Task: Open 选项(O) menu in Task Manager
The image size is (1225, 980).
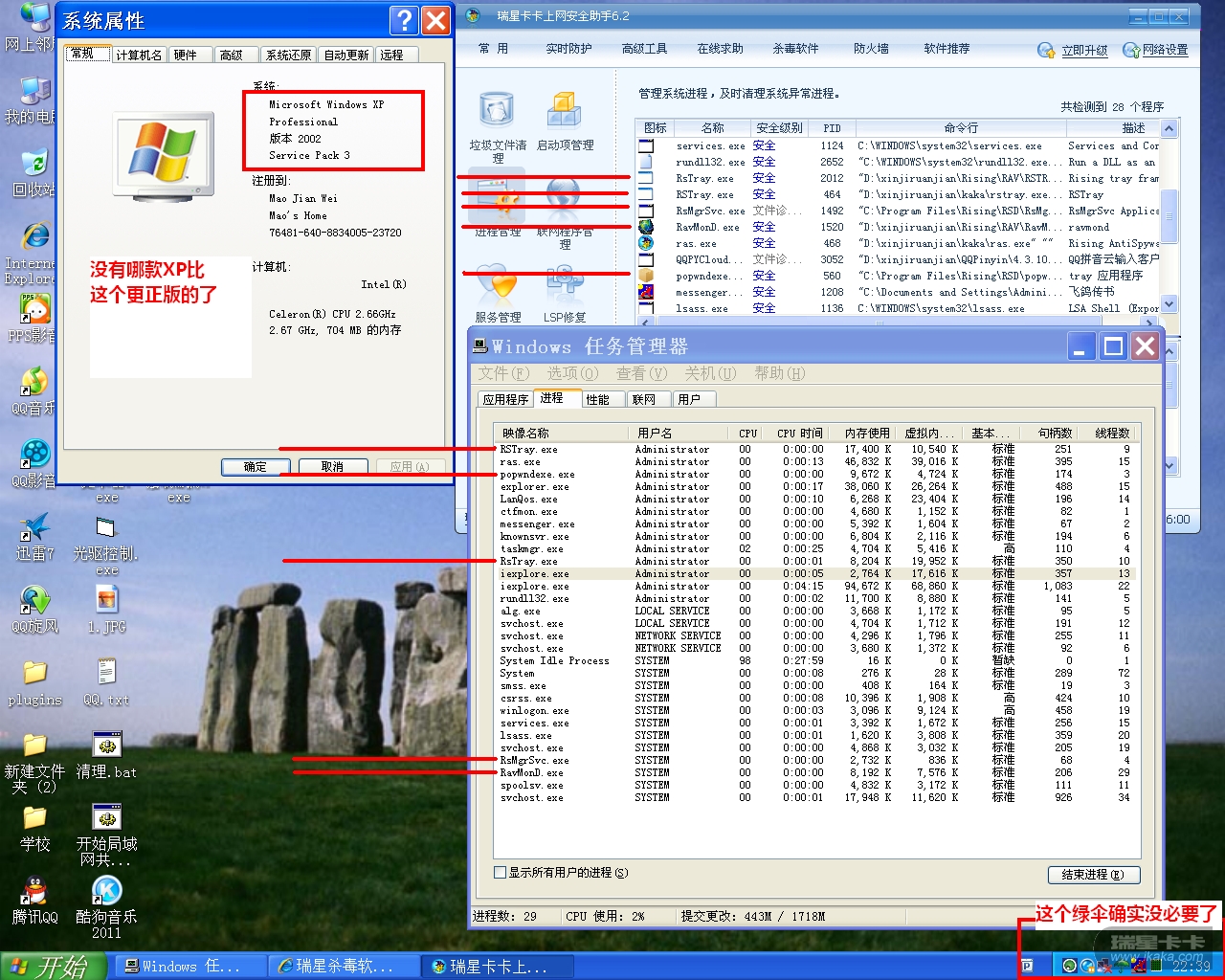Action: pyautogui.click(x=573, y=373)
